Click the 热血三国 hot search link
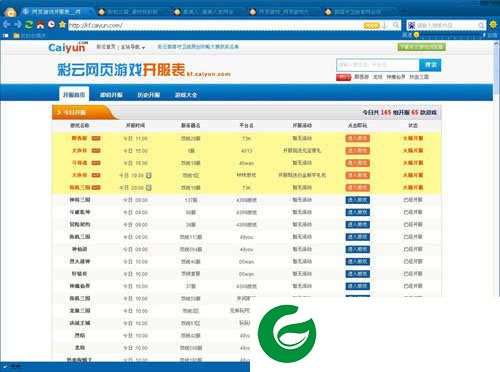 [419, 77]
